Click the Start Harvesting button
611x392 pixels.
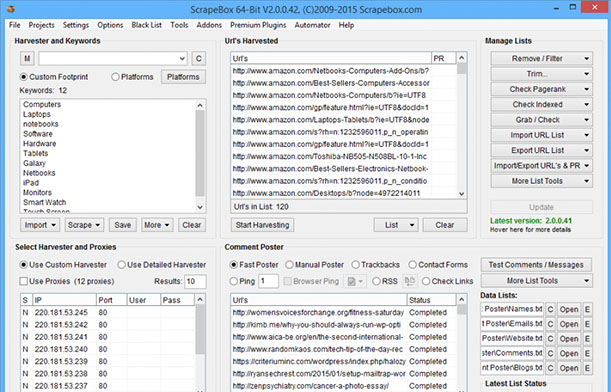click(262, 225)
